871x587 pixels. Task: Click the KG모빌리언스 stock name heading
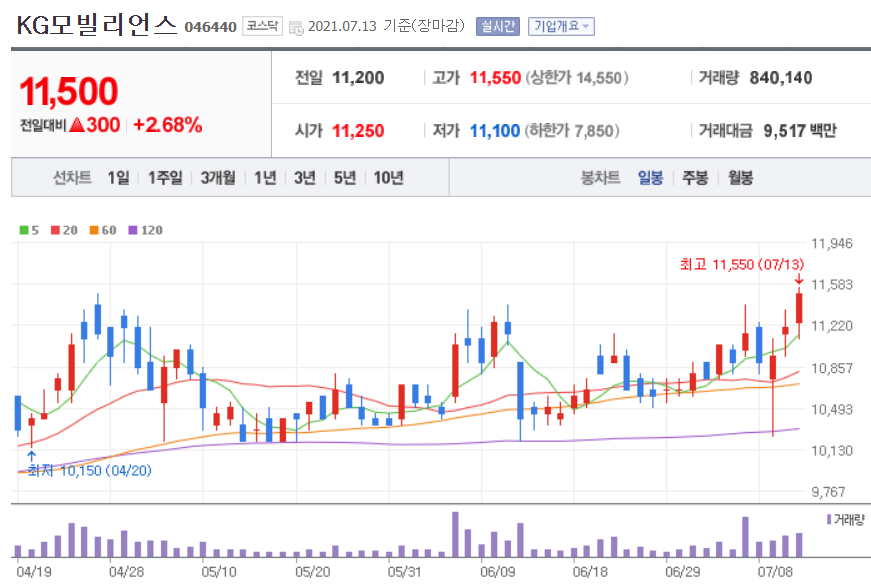click(x=97, y=26)
